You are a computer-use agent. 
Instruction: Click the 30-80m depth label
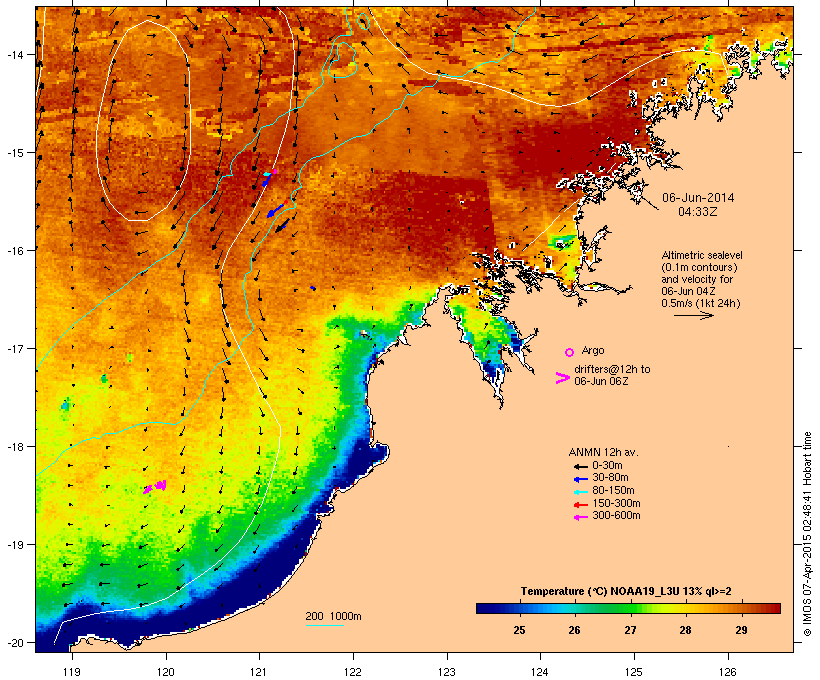610,478
